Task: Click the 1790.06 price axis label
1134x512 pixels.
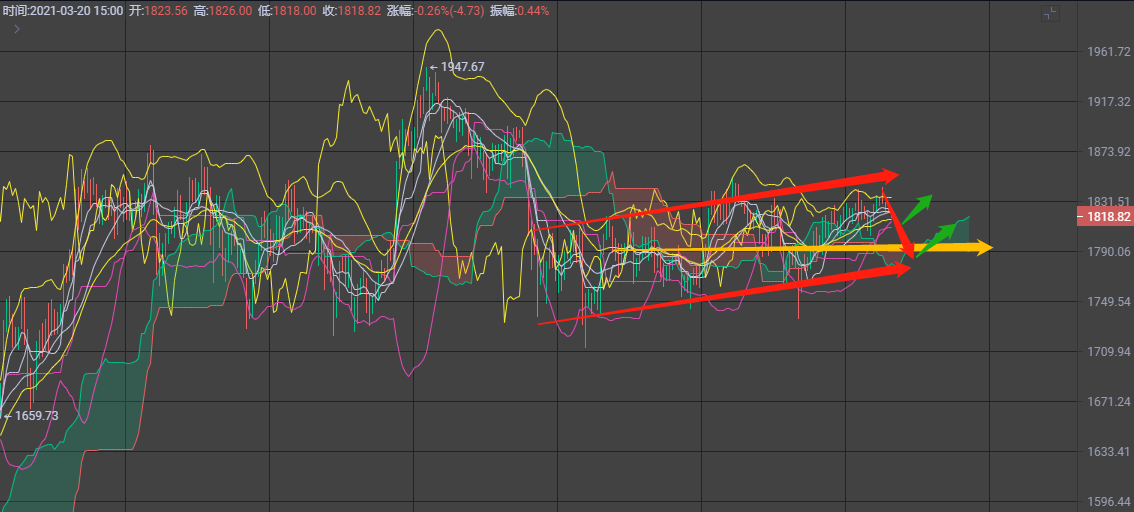Action: (x=1109, y=252)
